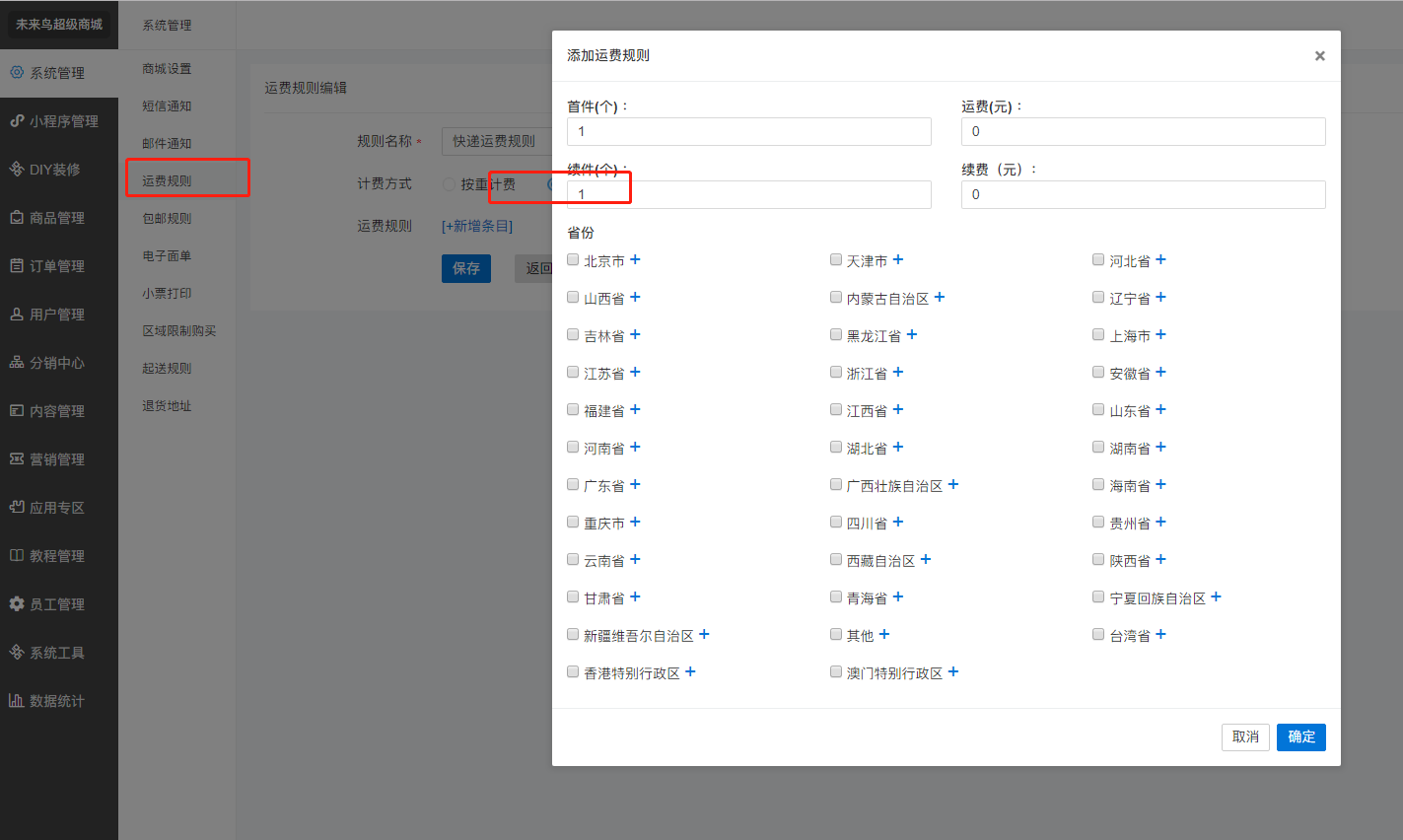The image size is (1403, 840).
Task: Click the 运费(元) input field
Action: (x=1143, y=132)
